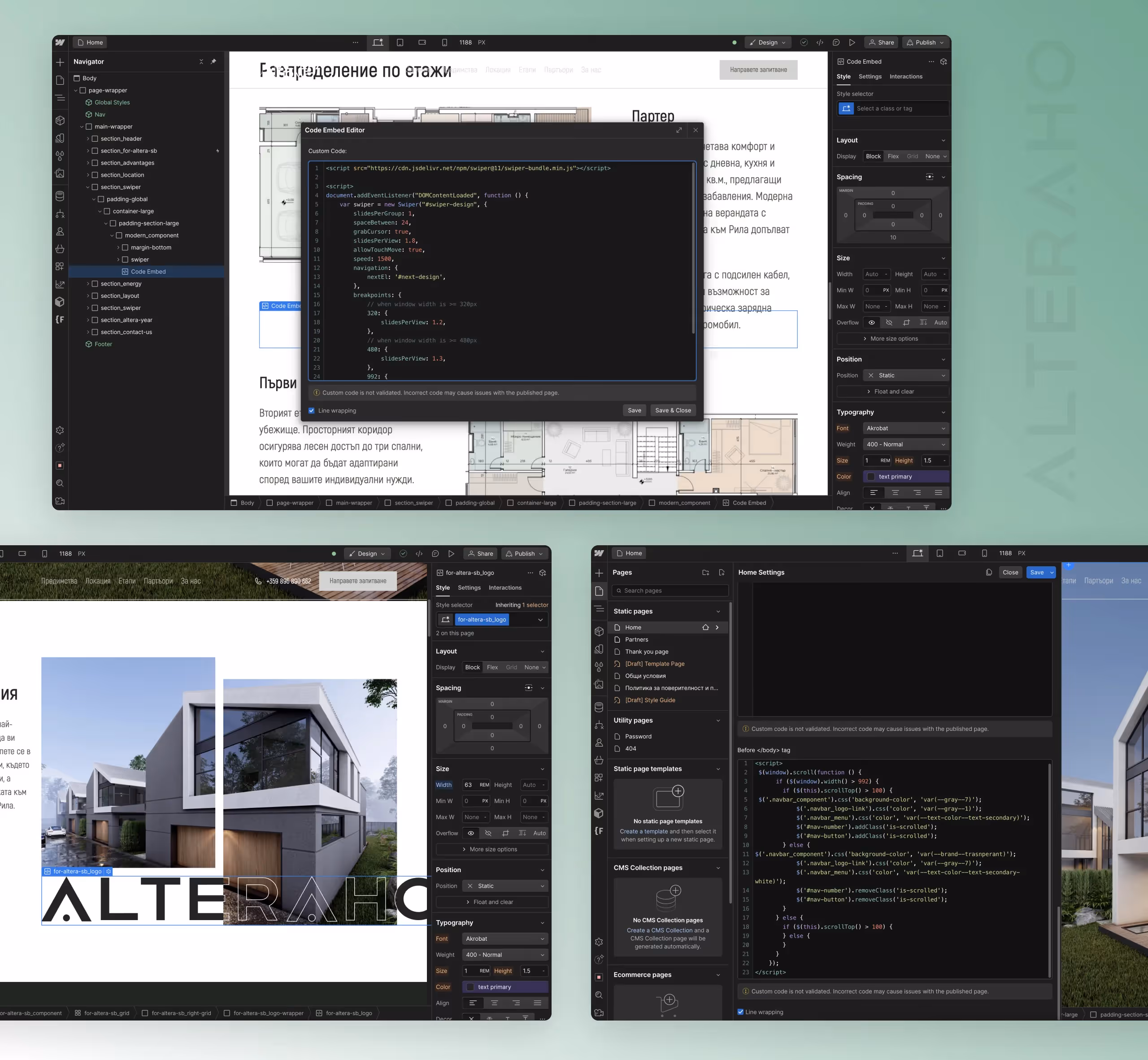Select tablet breakpoint in top window toolbar

[400, 43]
